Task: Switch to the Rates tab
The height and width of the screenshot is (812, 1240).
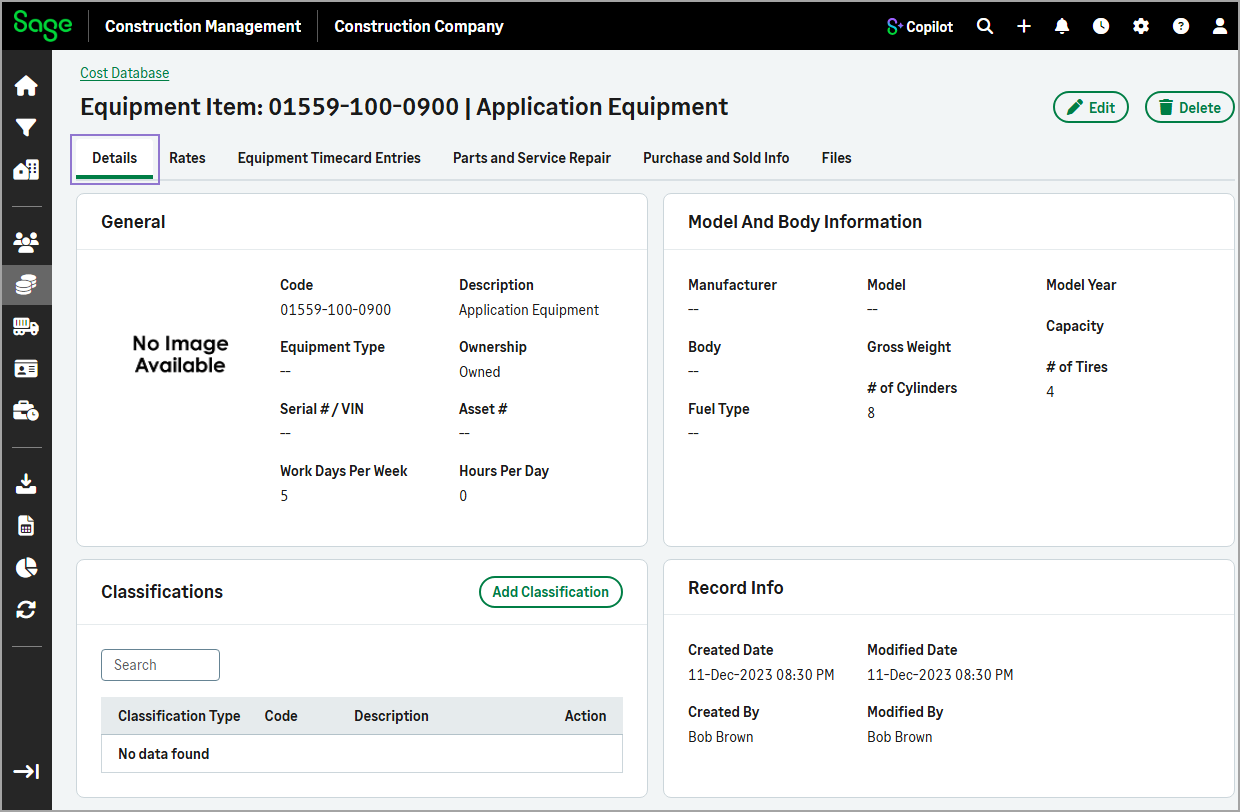Action: [187, 158]
